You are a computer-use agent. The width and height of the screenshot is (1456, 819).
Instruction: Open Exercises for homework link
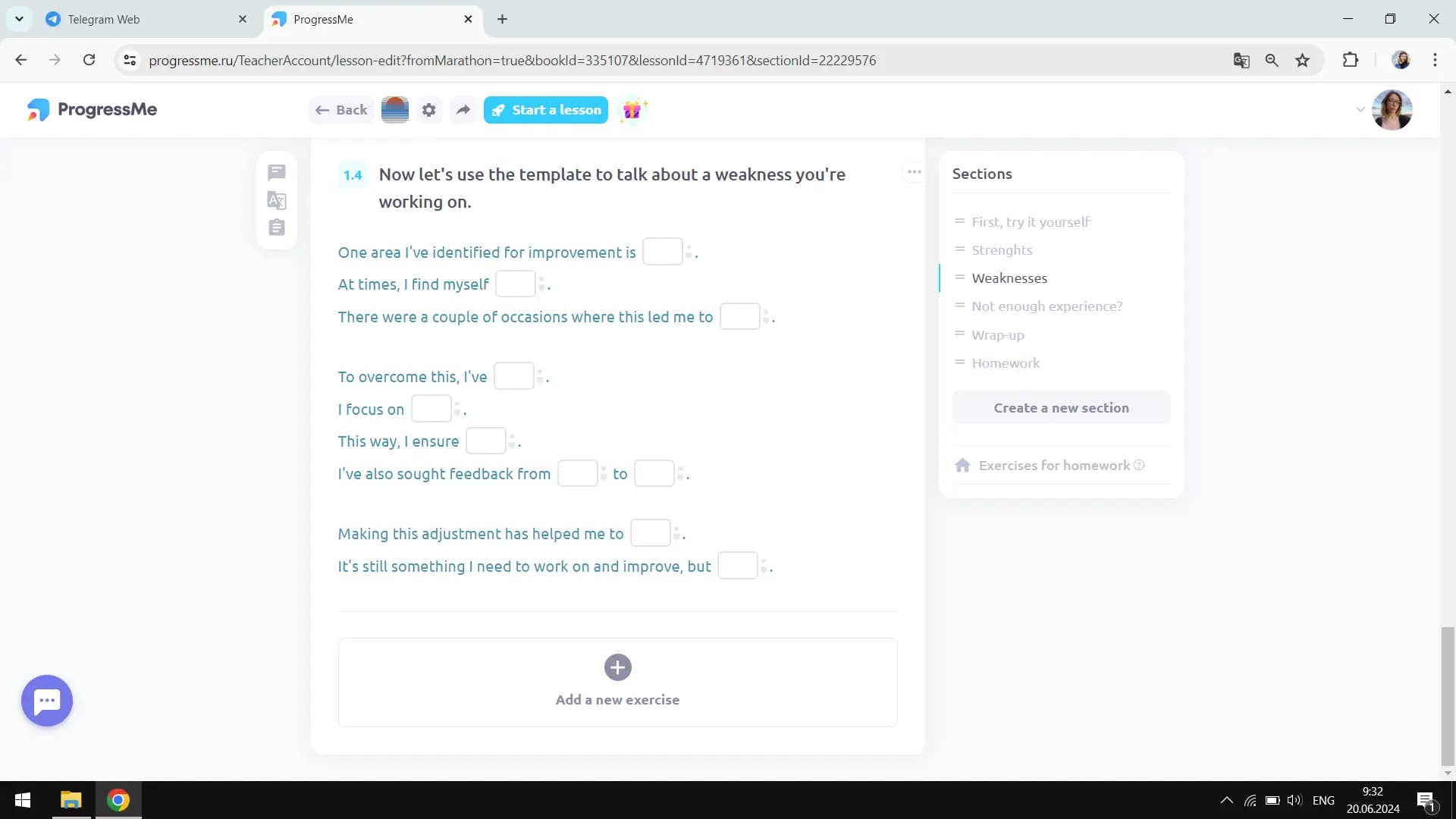(x=1053, y=466)
